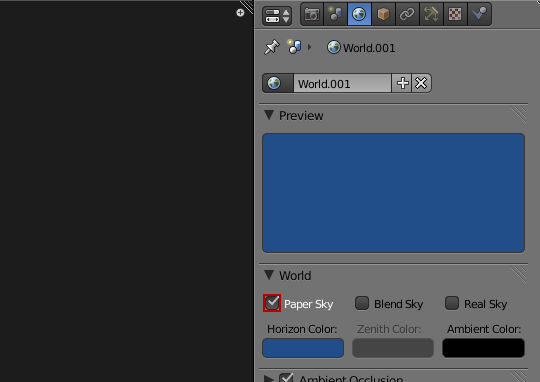Open the Render properties camera tab
540x382 pixels.
pos(312,14)
